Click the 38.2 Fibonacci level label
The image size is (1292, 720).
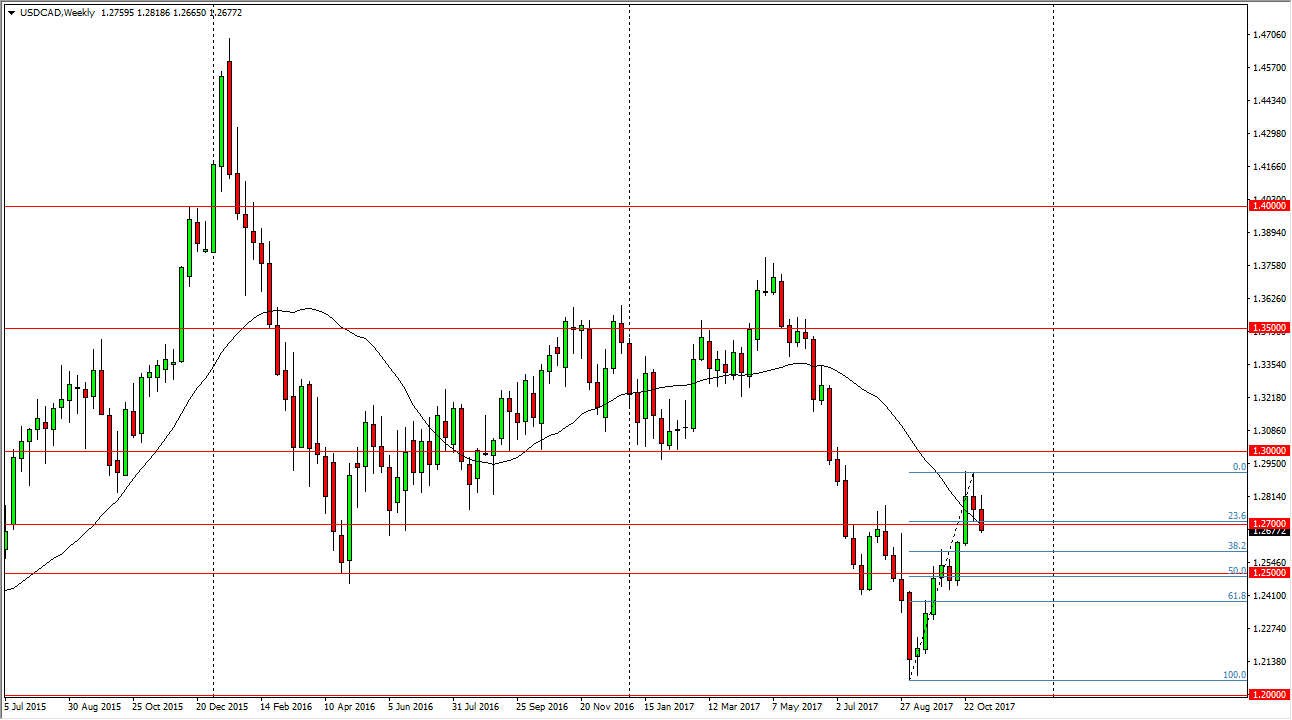click(x=1237, y=546)
